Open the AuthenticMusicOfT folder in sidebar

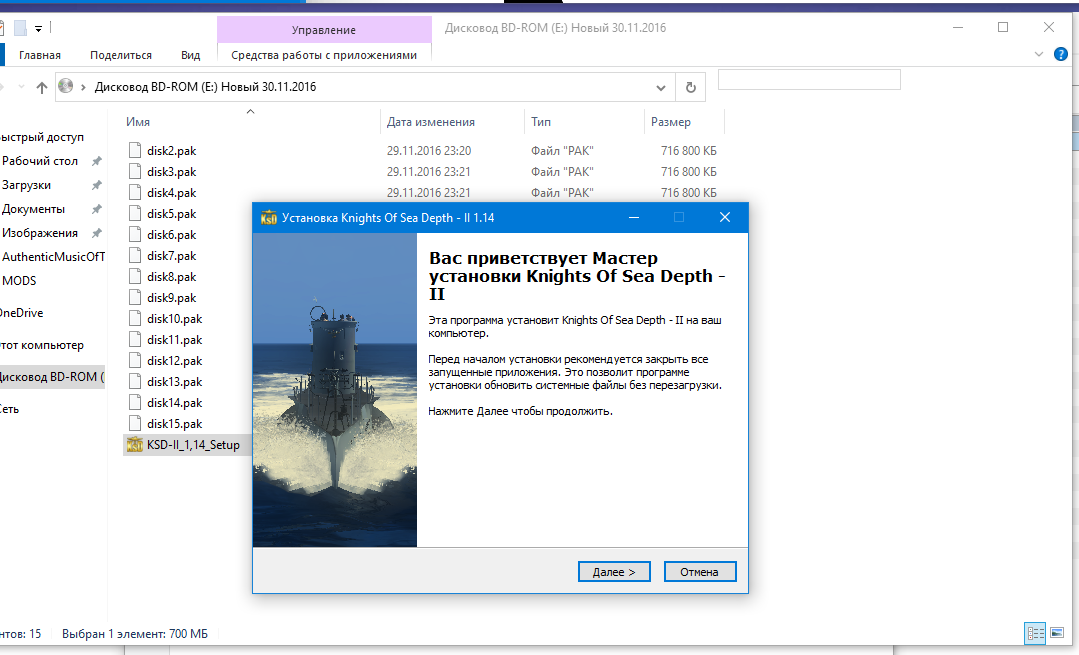[x=53, y=257]
